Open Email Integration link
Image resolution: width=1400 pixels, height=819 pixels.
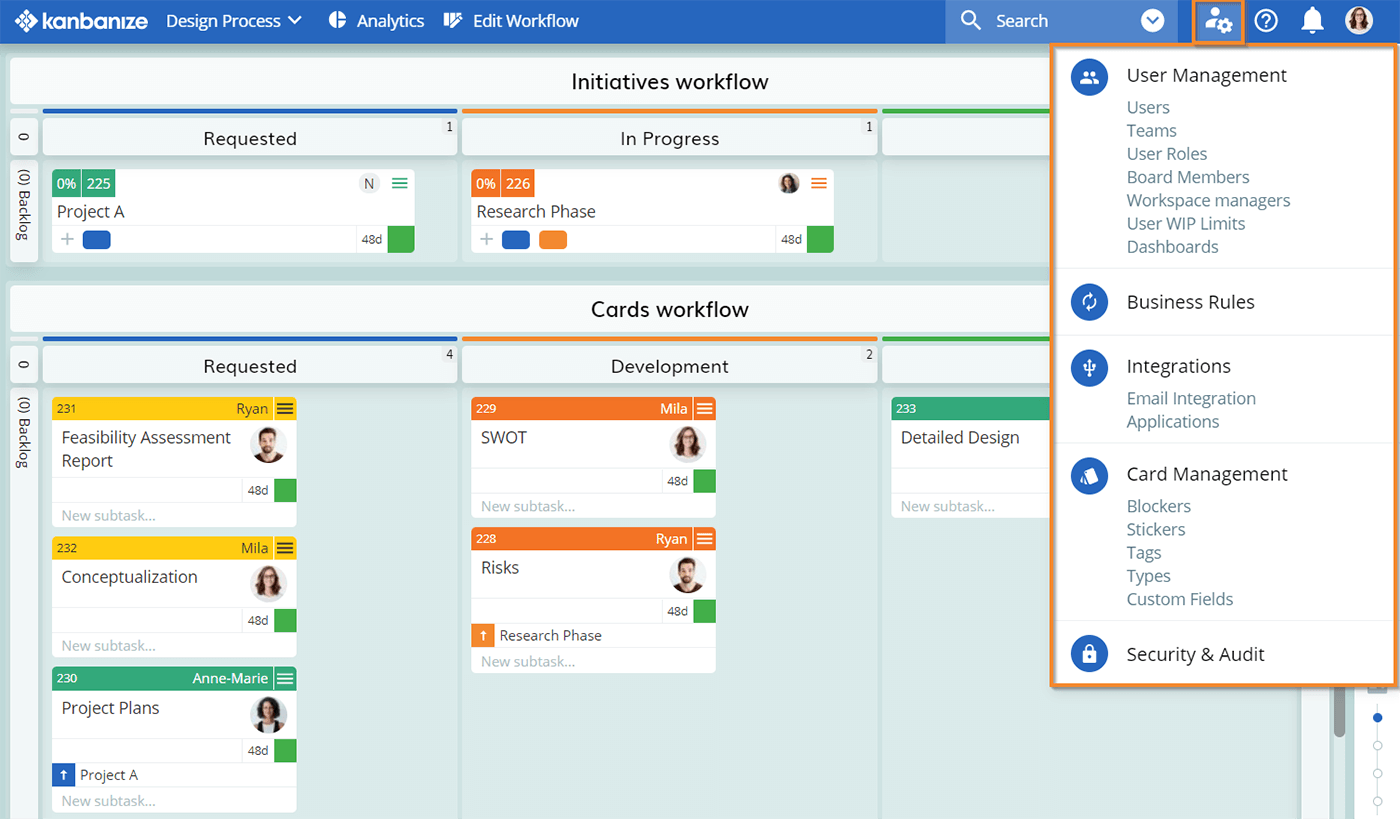click(1190, 399)
